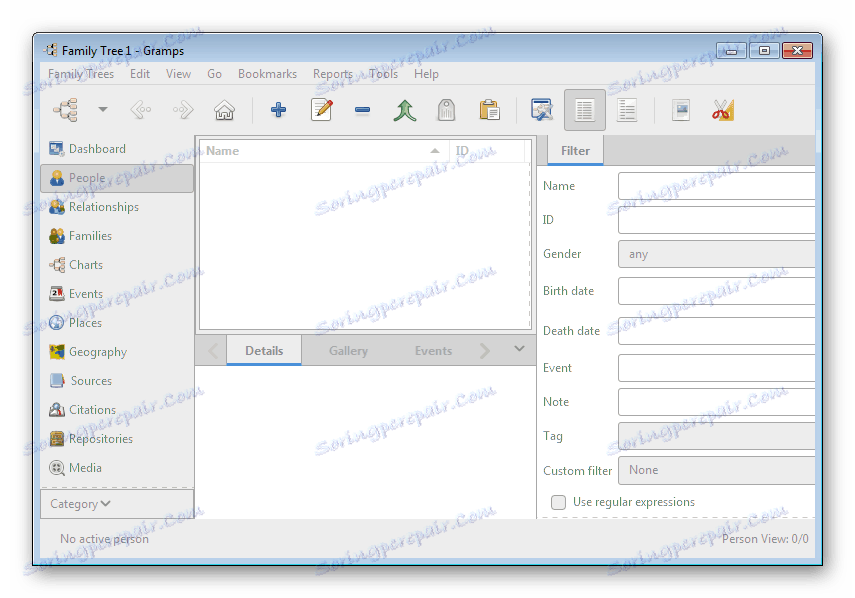Open the Configure active view icon
Screen dimensions: 855x598
541,110
